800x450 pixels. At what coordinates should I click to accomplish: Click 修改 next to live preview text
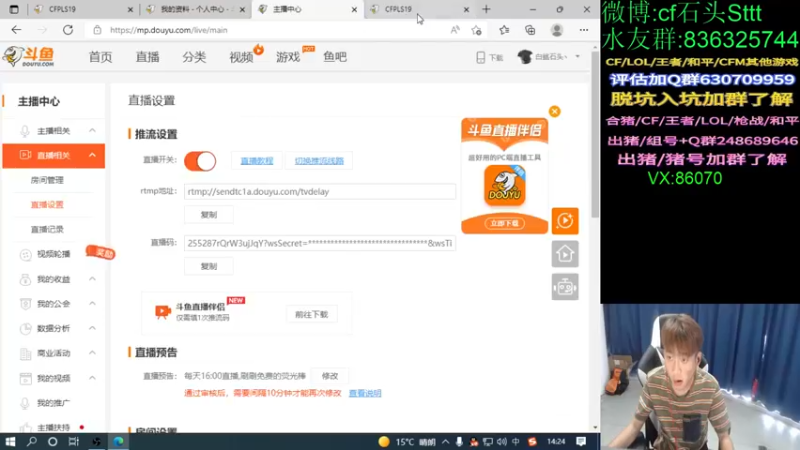[330, 376]
